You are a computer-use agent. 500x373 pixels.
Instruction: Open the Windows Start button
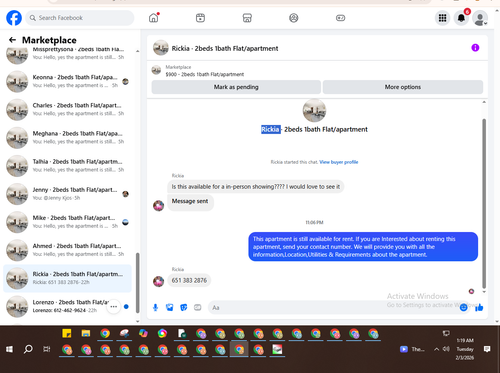click(9, 349)
